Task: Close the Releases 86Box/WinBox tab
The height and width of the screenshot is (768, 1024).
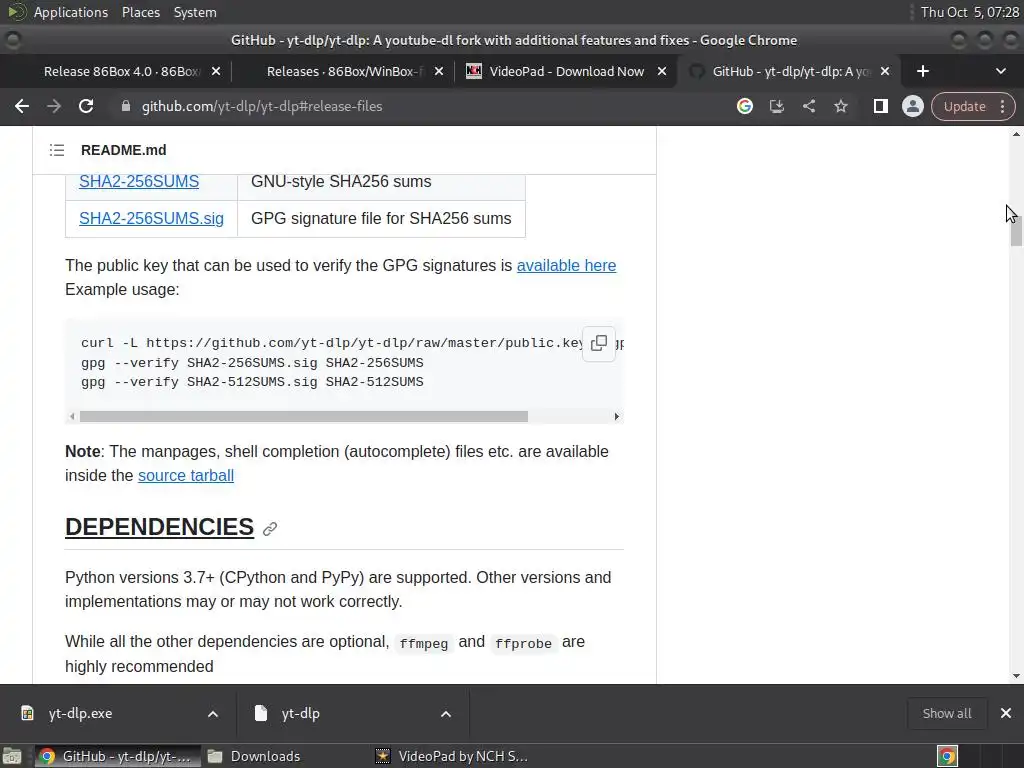Action: [x=439, y=71]
